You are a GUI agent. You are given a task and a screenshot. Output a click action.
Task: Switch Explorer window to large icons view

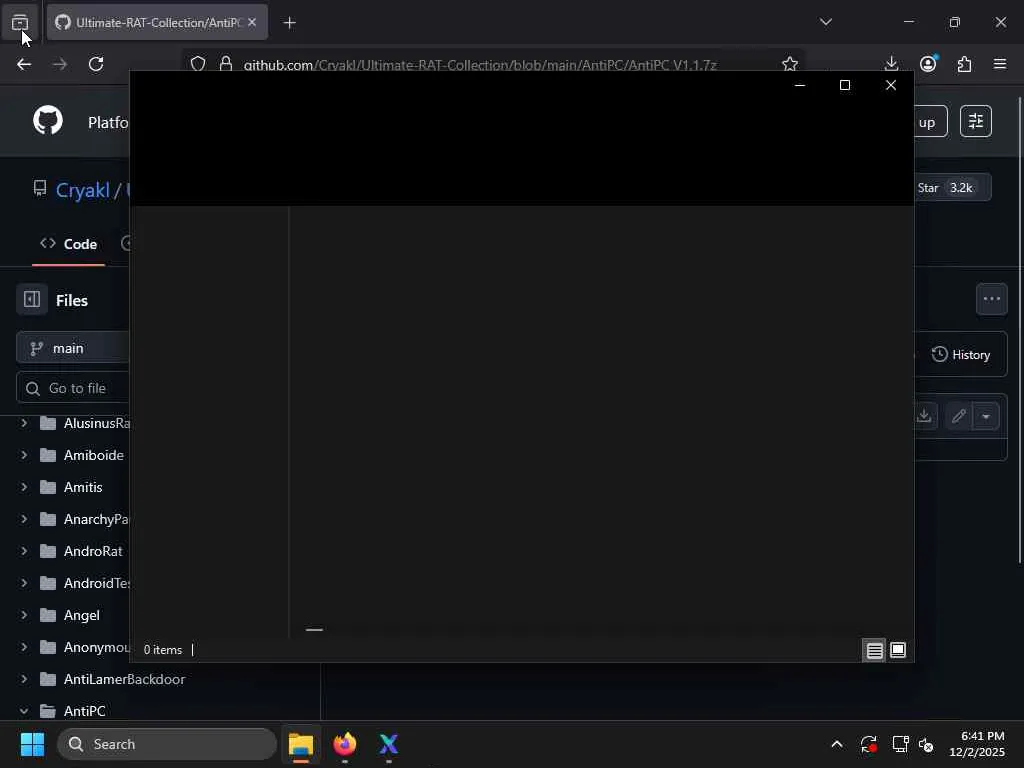(x=898, y=650)
